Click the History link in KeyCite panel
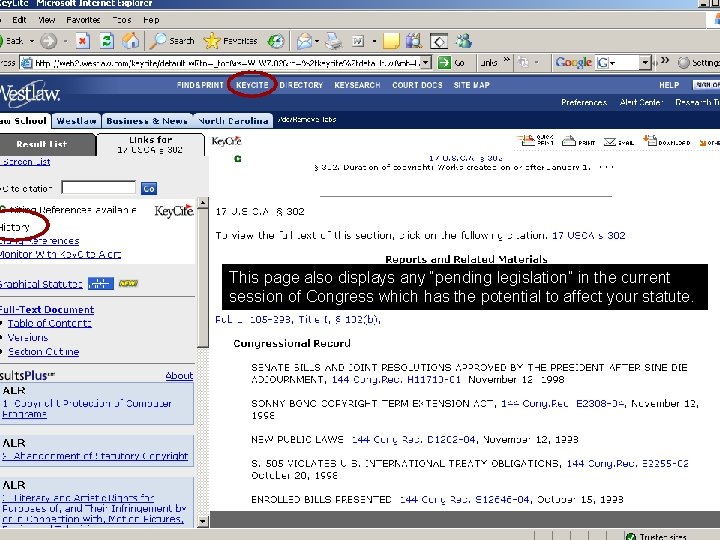This screenshot has width=720, height=540. click(15, 227)
